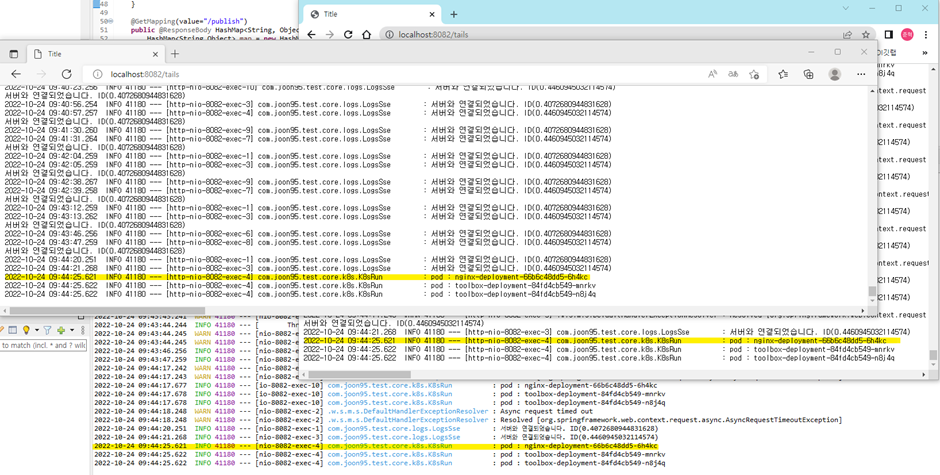Start Read aloud in Edge
This screenshot has width=940, height=475.
712,74
